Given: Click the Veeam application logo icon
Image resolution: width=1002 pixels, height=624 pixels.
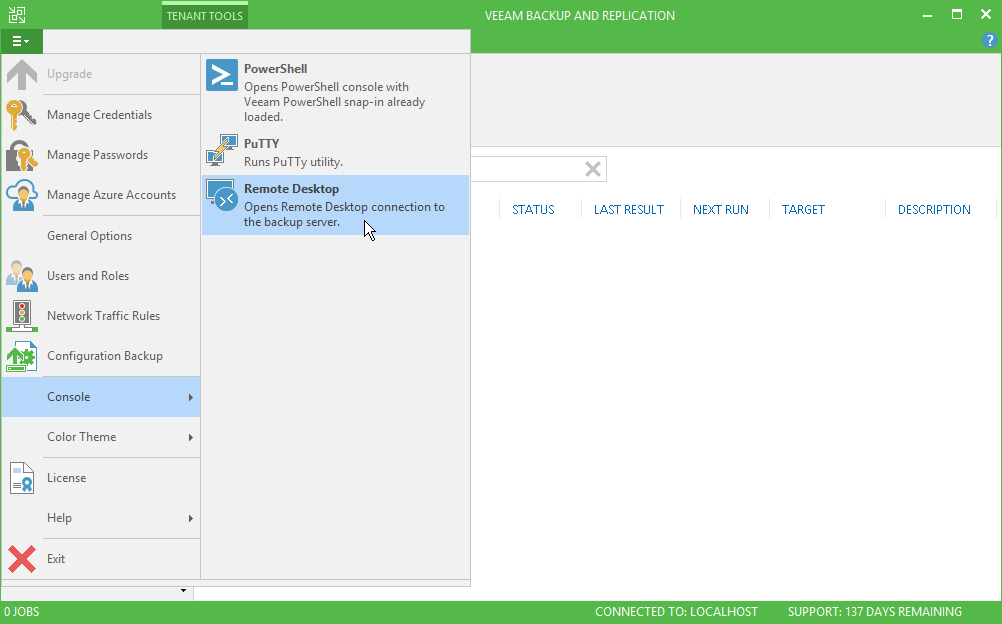Looking at the screenshot, I should coord(17,15).
